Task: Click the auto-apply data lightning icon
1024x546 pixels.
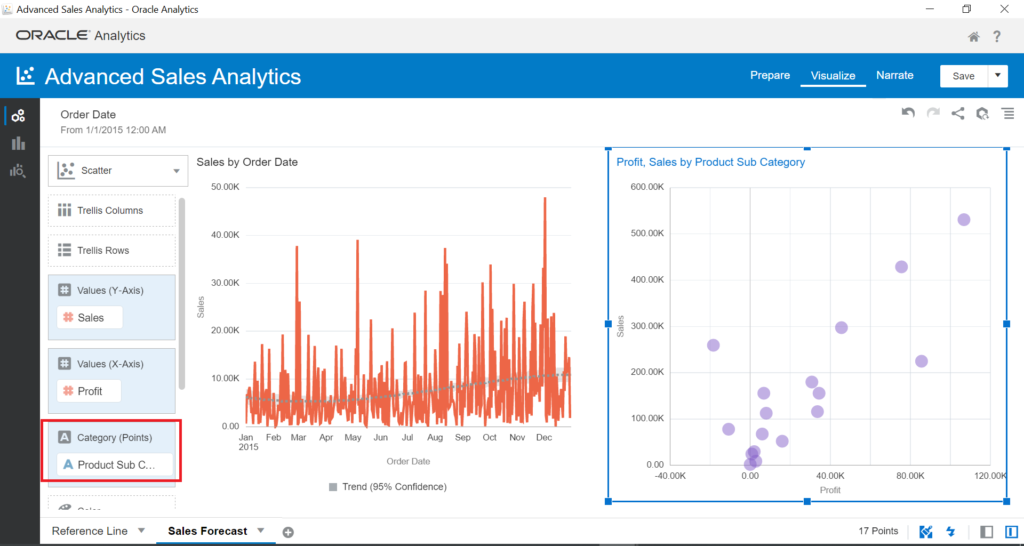Action: pos(950,532)
